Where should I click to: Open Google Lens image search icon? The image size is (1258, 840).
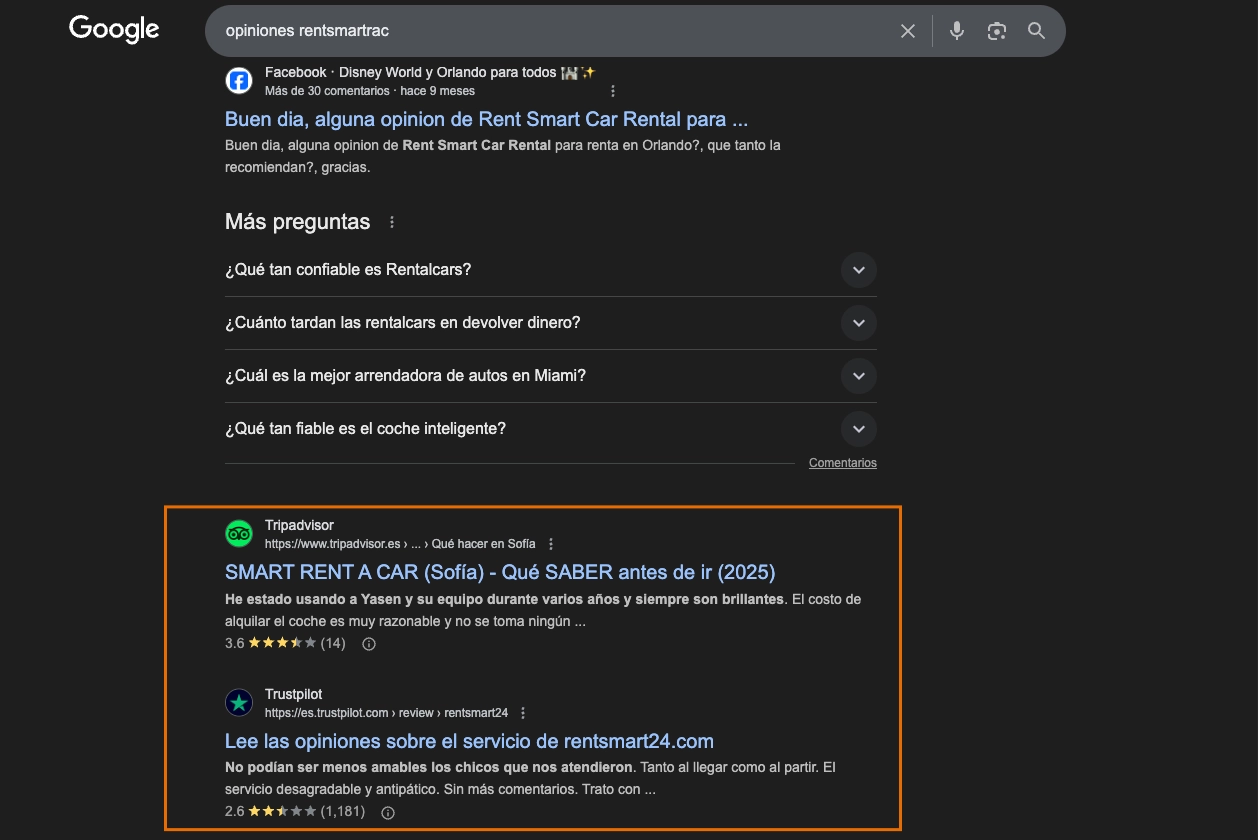coord(996,31)
